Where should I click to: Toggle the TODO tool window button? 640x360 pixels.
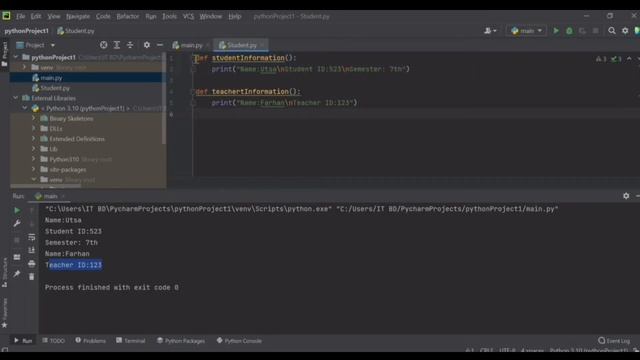tap(53, 340)
